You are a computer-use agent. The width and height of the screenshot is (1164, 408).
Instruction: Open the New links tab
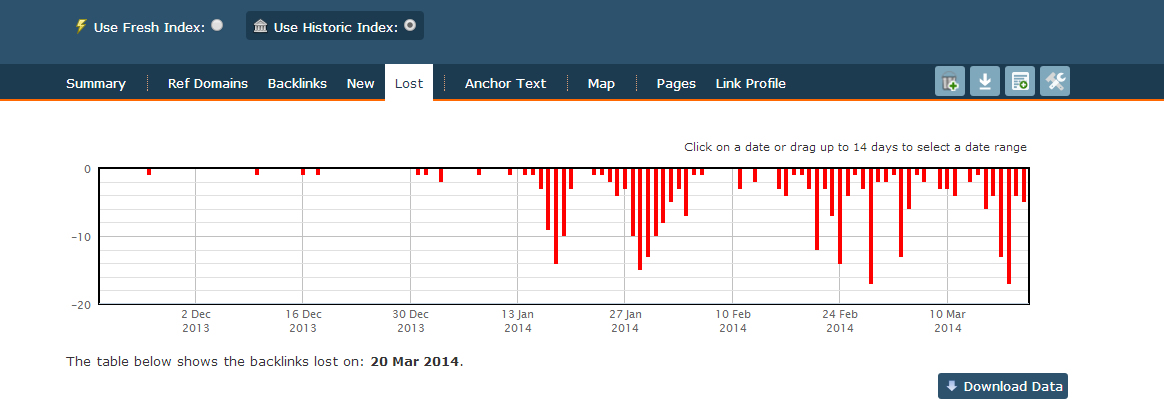(x=360, y=84)
